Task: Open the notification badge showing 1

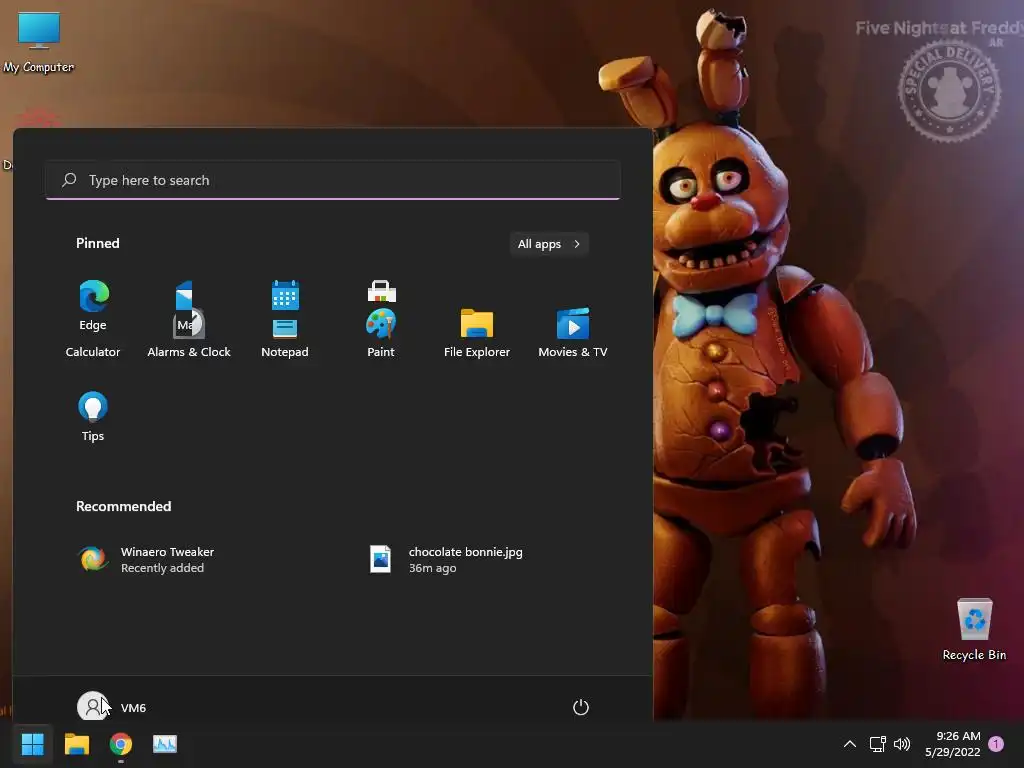Action: pos(996,744)
